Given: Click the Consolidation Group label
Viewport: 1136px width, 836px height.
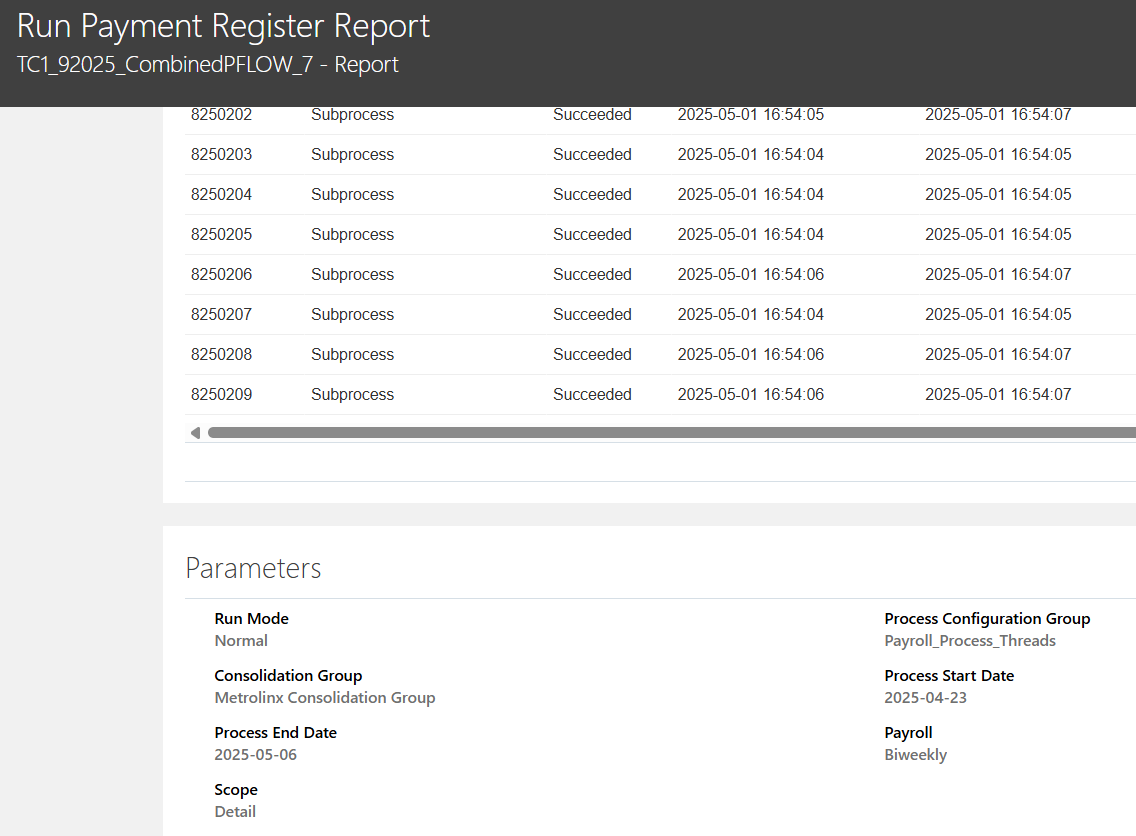Looking at the screenshot, I should pyautogui.click(x=288, y=676).
